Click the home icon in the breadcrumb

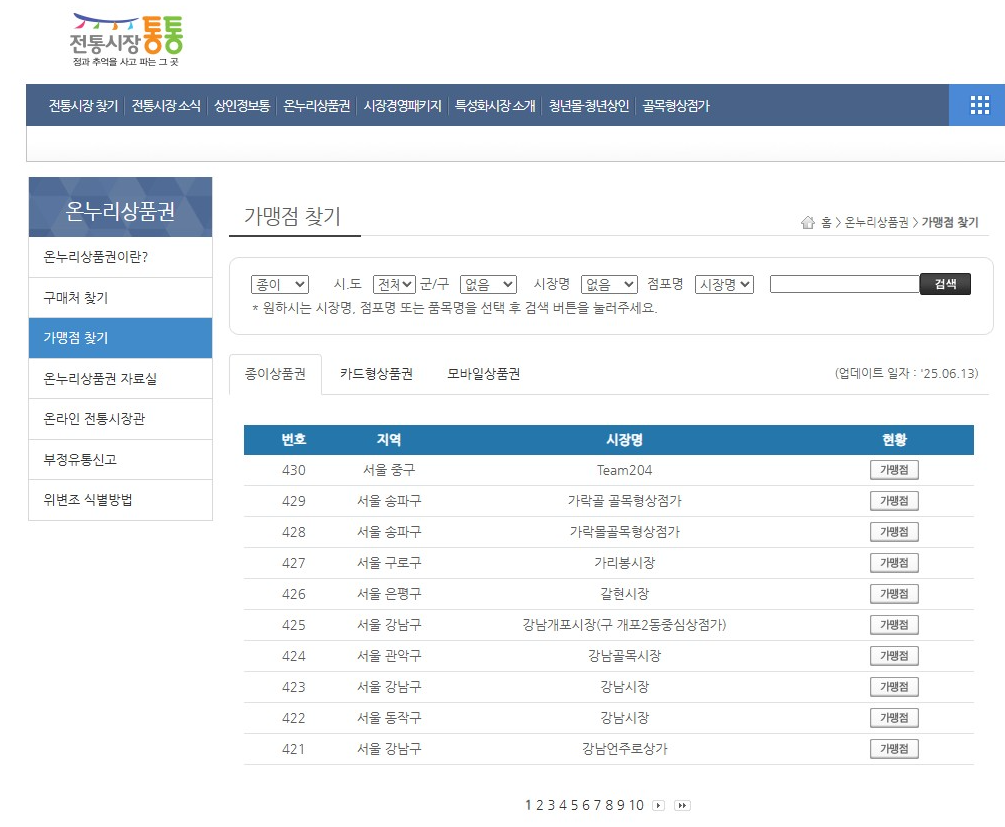click(x=808, y=222)
